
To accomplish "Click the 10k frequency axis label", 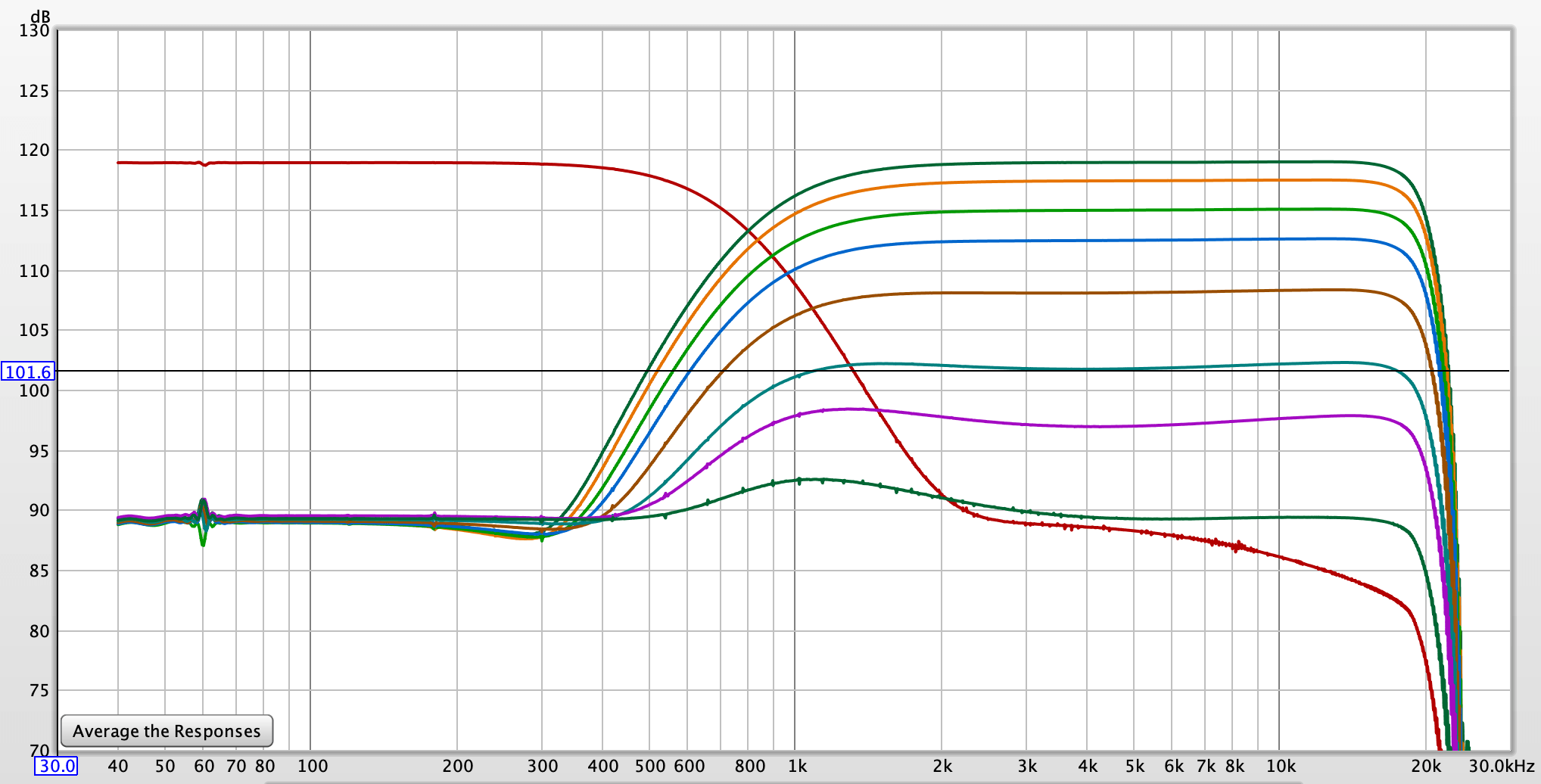I will pos(1281,766).
